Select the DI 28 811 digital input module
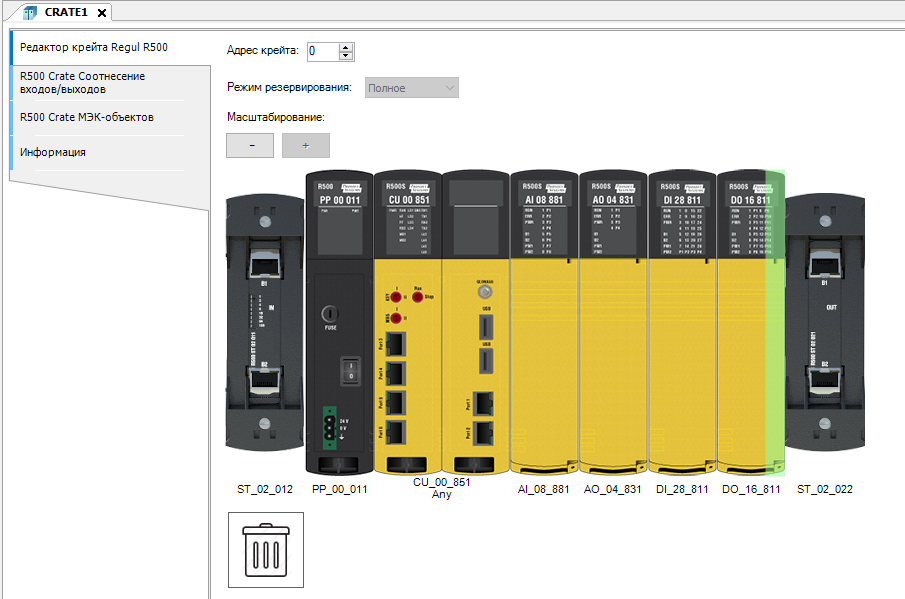Viewport: 905px width, 599px height. [682, 320]
